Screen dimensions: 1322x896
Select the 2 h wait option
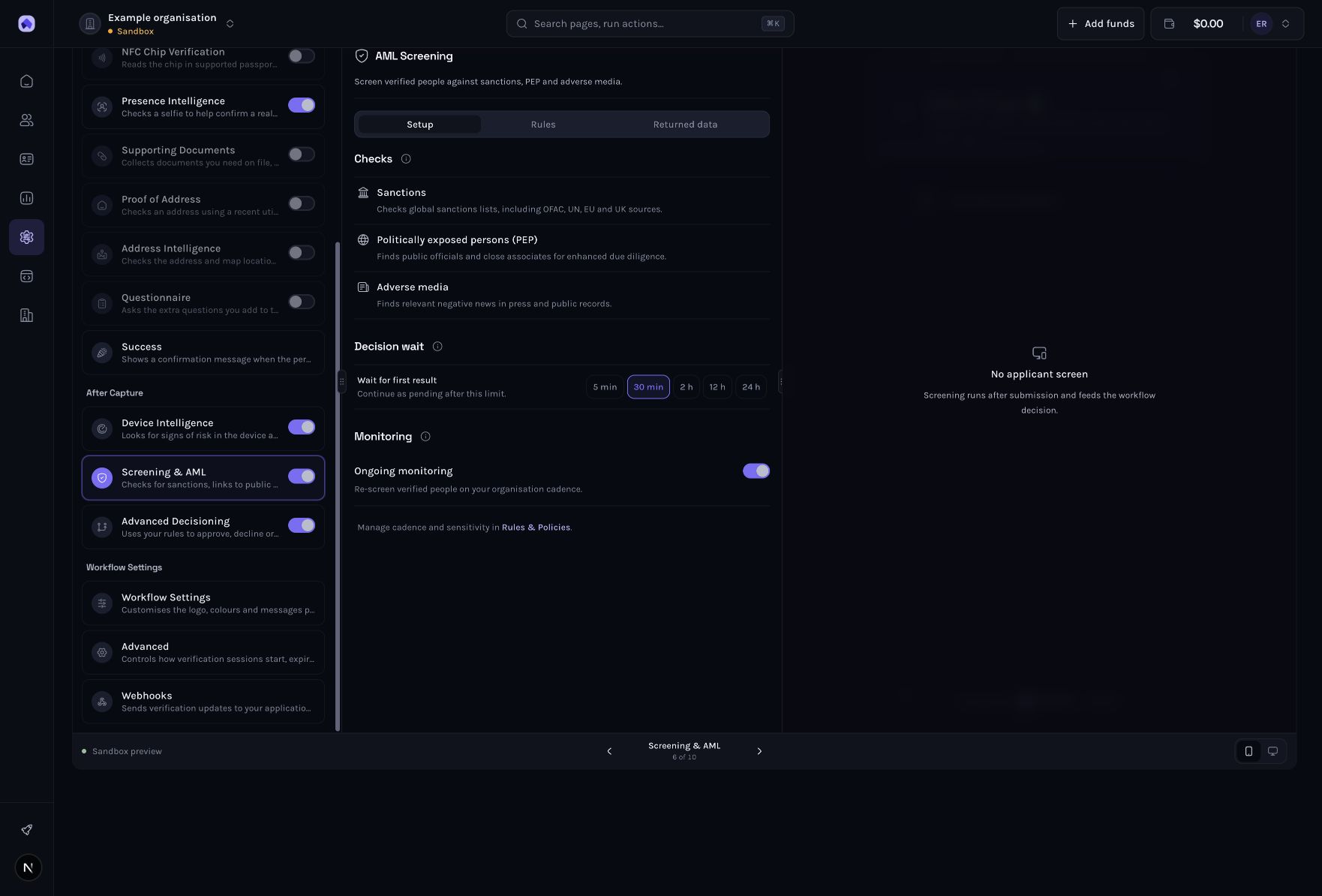tap(687, 387)
